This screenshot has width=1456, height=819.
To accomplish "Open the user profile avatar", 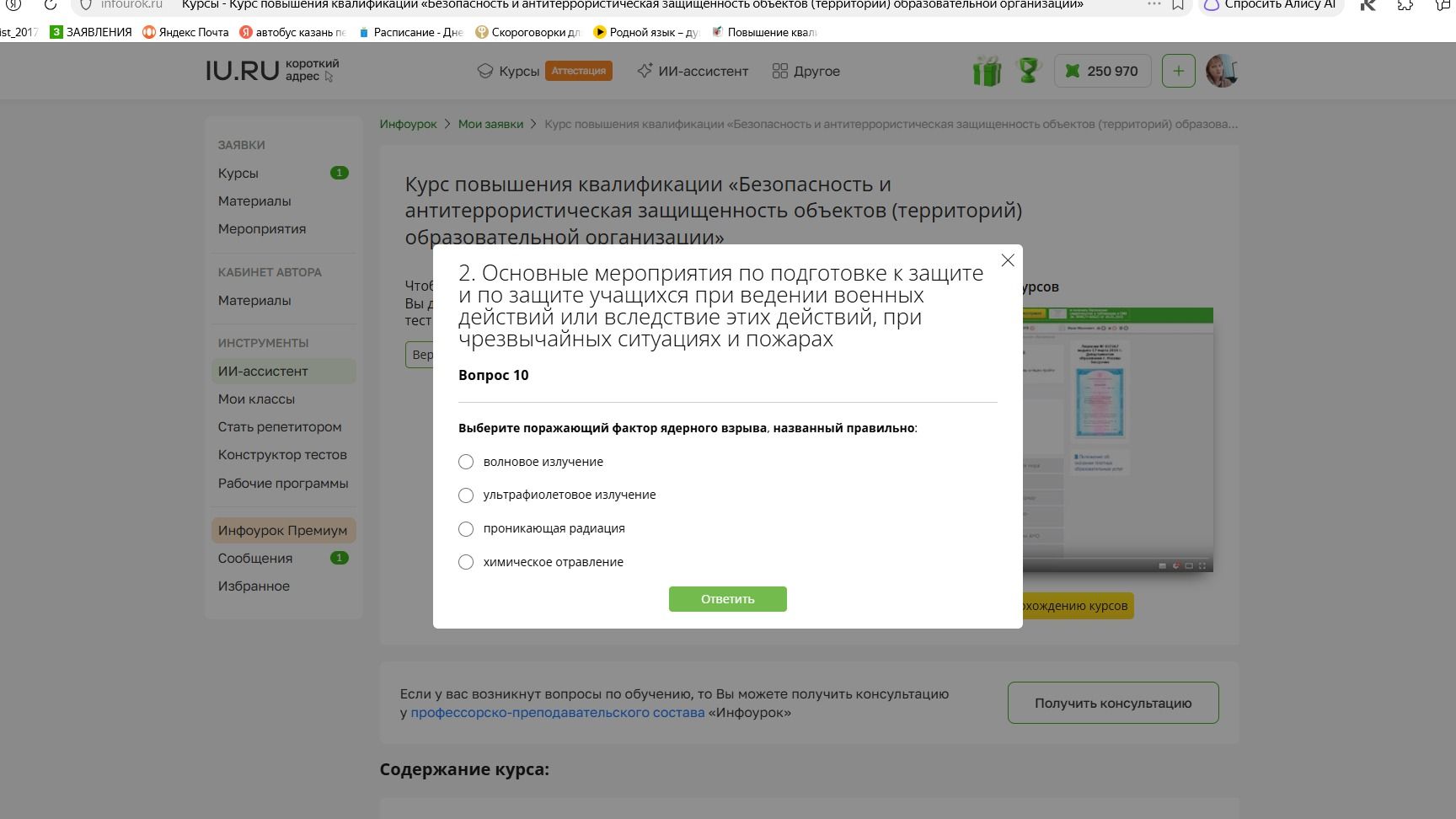I will click(1222, 71).
